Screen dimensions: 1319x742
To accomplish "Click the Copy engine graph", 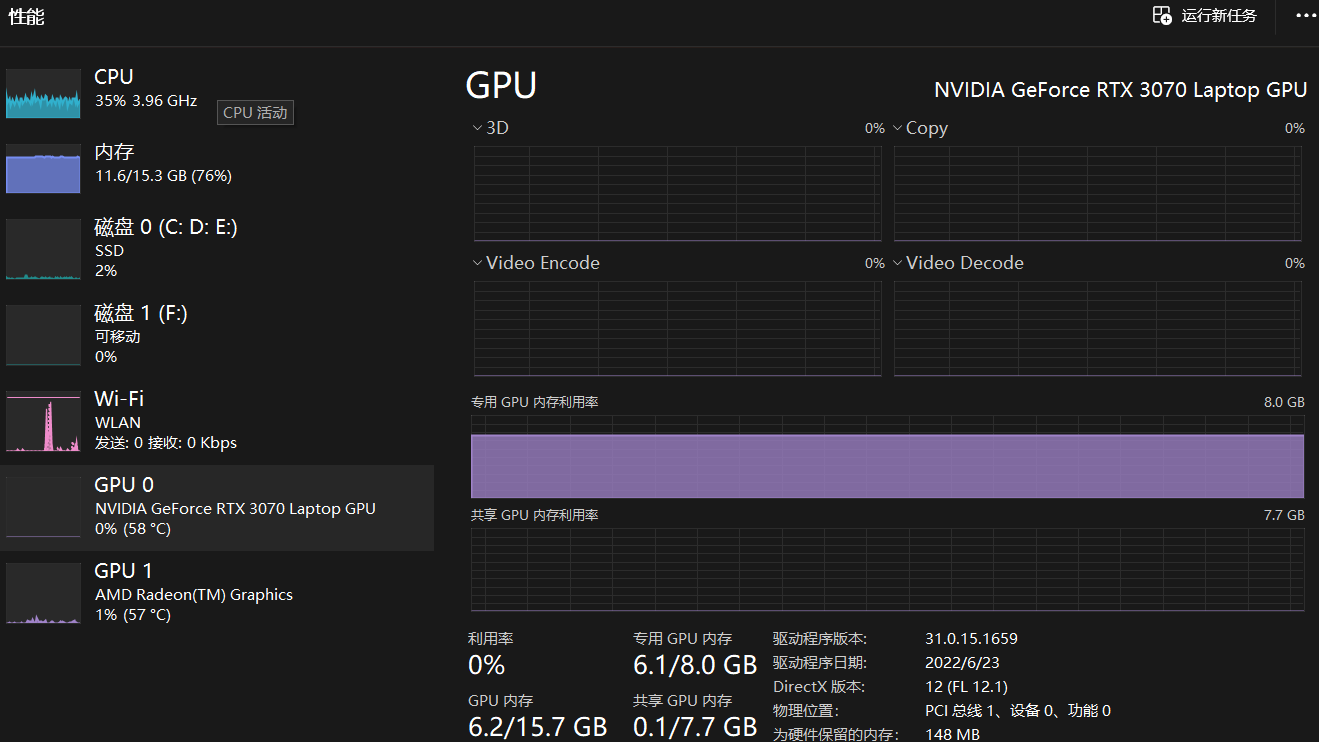I will point(1098,194).
